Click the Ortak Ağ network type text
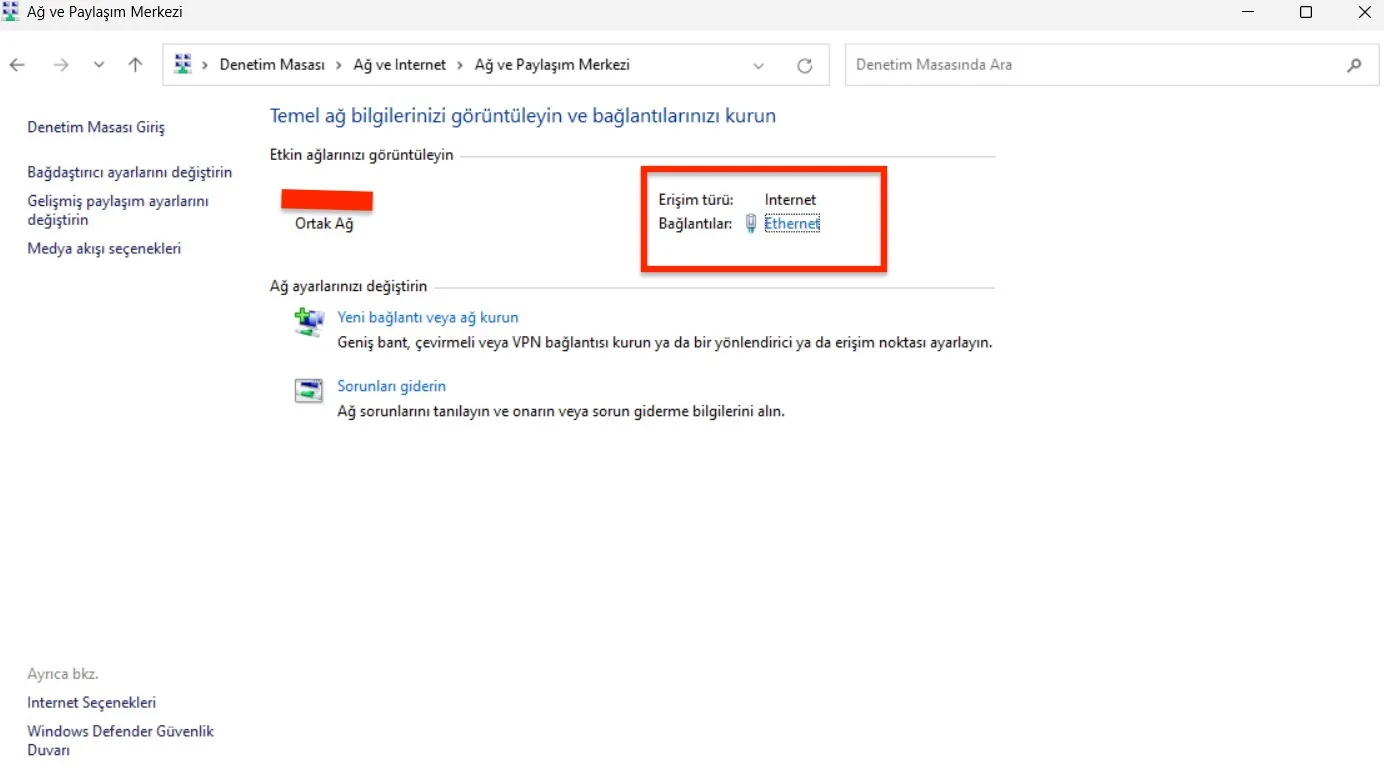The width and height of the screenshot is (1384, 776). tap(324, 224)
